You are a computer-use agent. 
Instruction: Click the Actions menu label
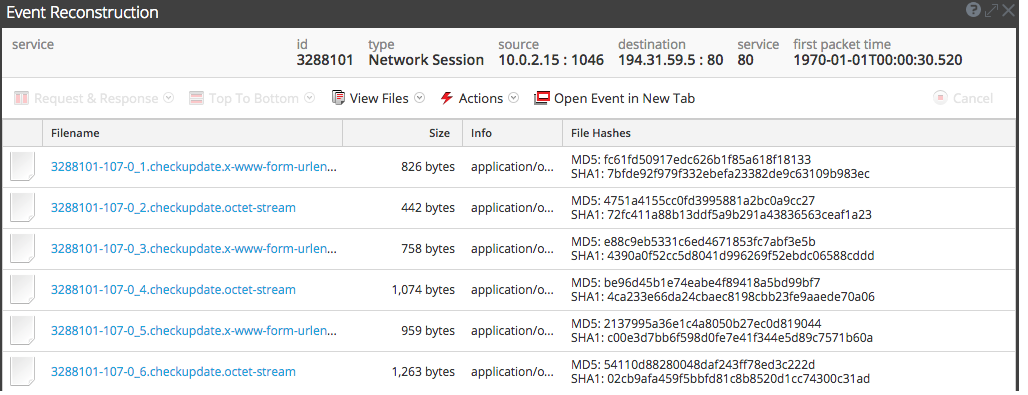click(x=481, y=98)
